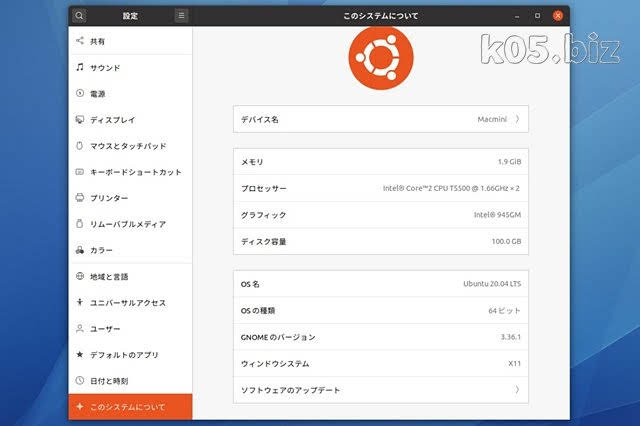The height and width of the screenshot is (426, 640).
Task: Click the GNOME のバージョン label
Action: point(278,337)
